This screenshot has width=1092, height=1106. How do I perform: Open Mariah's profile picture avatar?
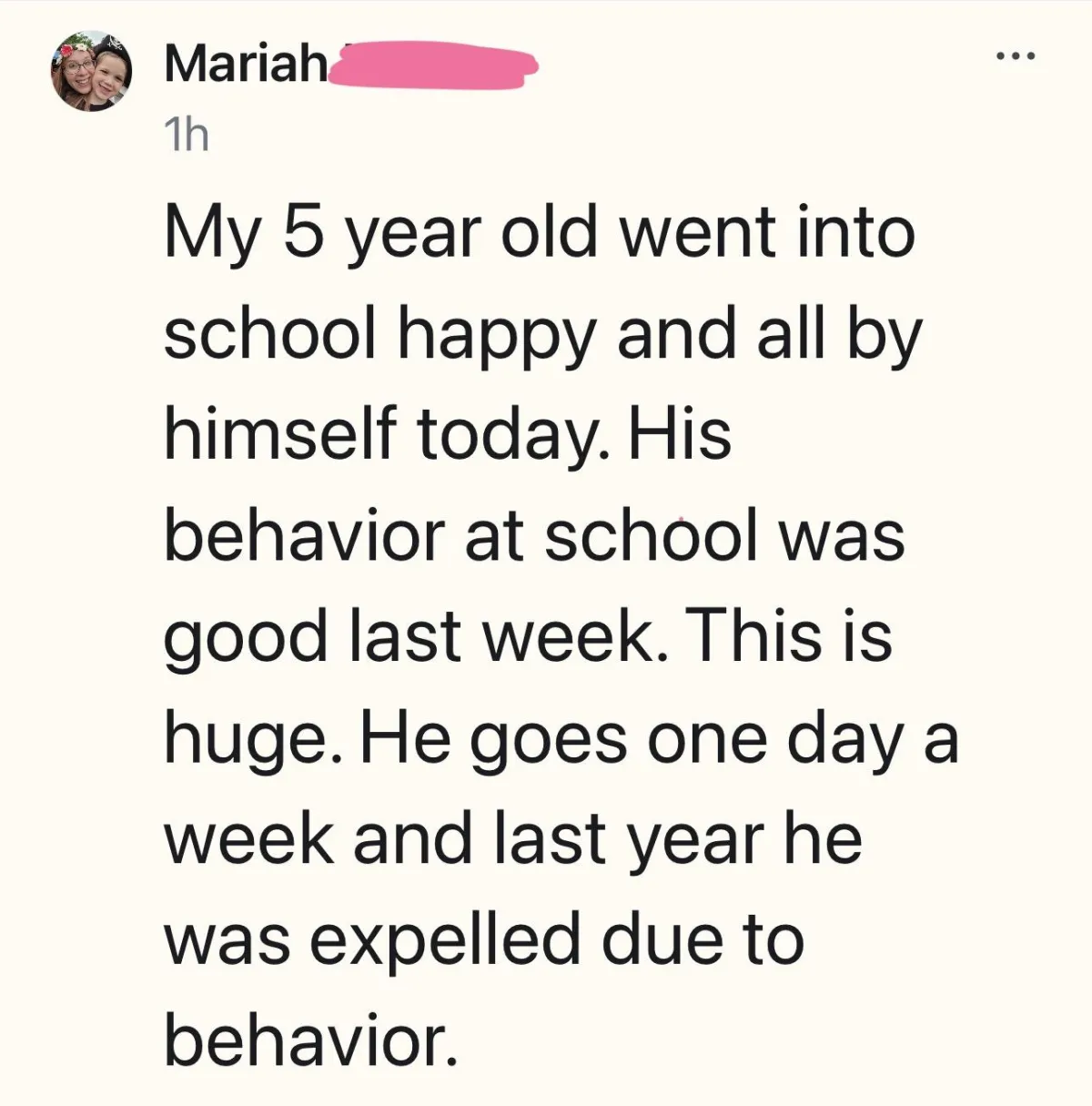(x=90, y=74)
